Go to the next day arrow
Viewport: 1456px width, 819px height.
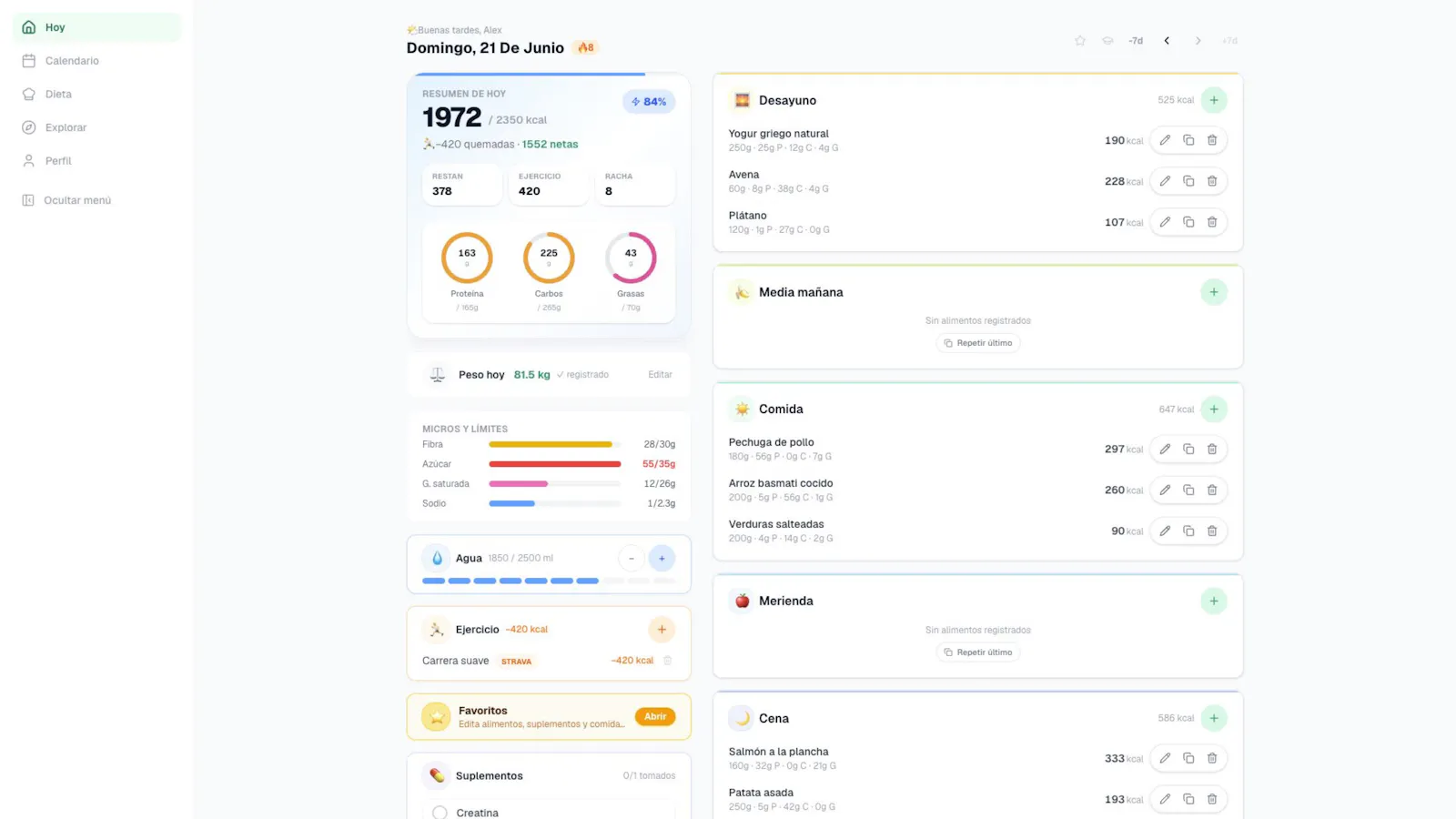click(x=1198, y=41)
